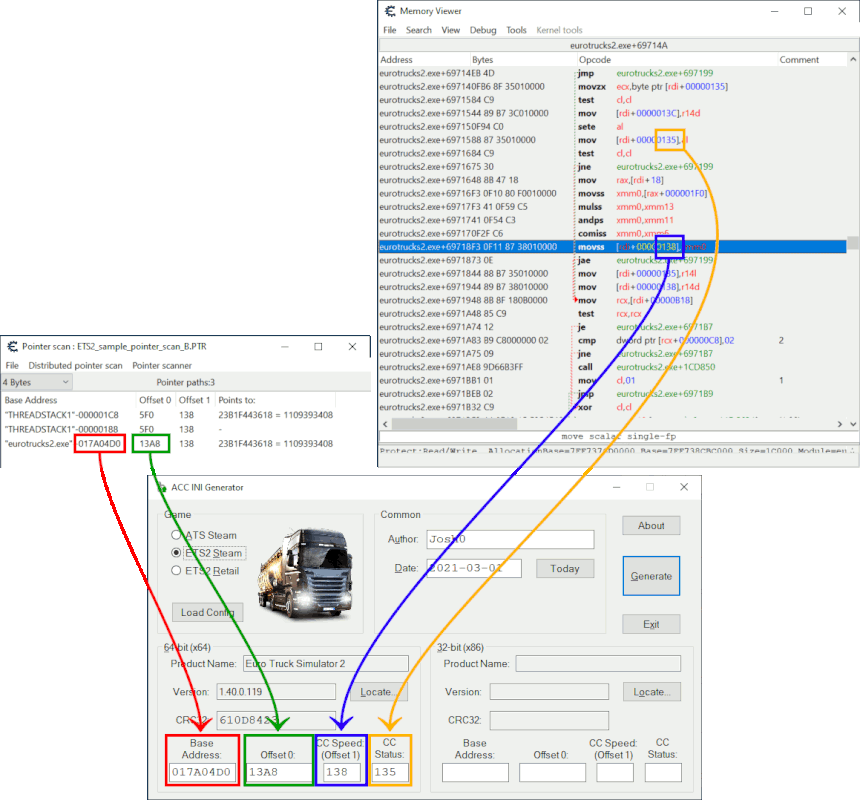Image resolution: width=860 pixels, height=800 pixels.
Task: Click 64-bit Base Address field
Action: [202, 772]
